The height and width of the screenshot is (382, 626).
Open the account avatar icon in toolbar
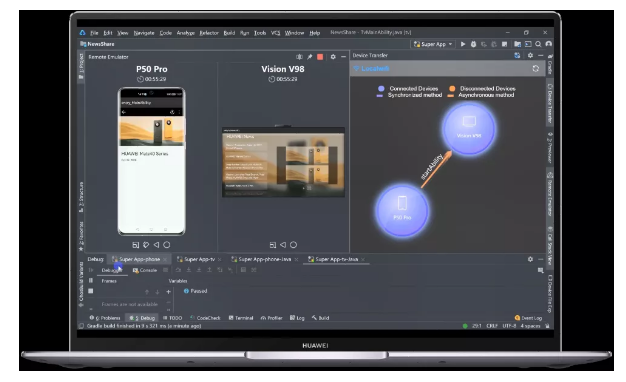(549, 44)
